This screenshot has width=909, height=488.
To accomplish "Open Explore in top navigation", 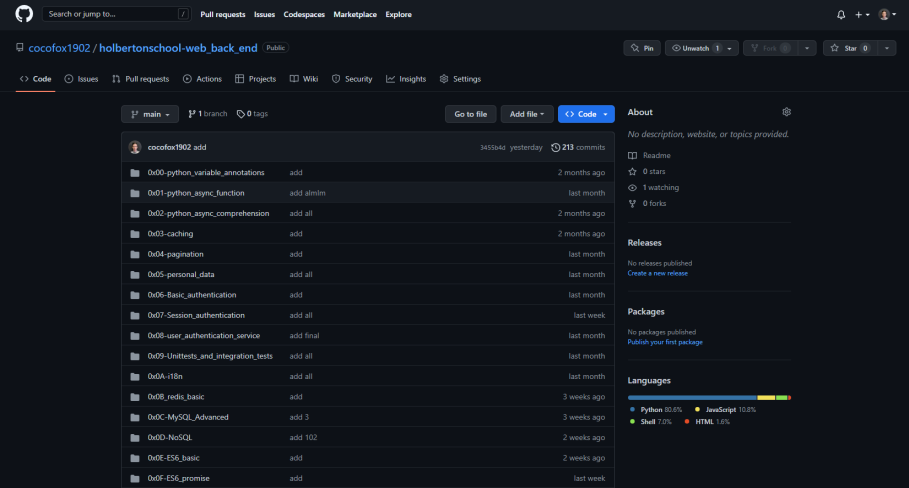I will coord(398,14).
